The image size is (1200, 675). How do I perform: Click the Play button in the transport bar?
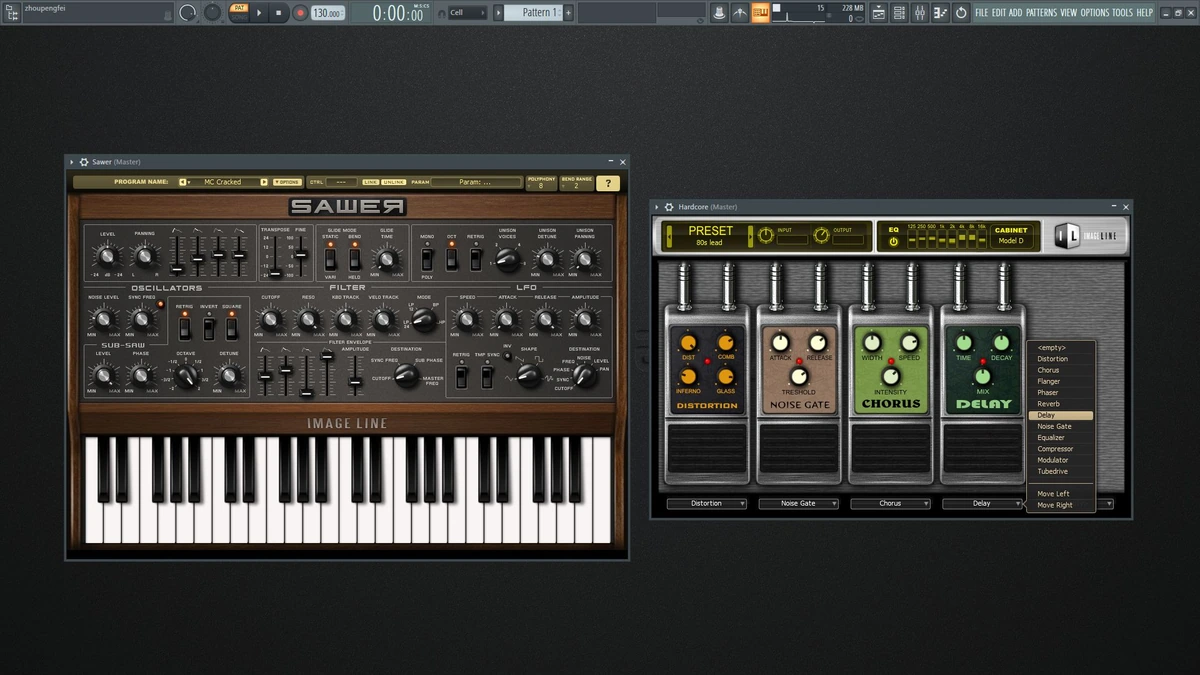pyautogui.click(x=260, y=13)
